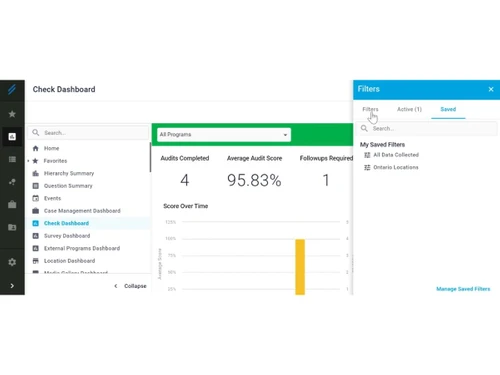Screen dimensions: 500x375
Task: Open the briefcase icon in the dark rail
Action: 12,204
